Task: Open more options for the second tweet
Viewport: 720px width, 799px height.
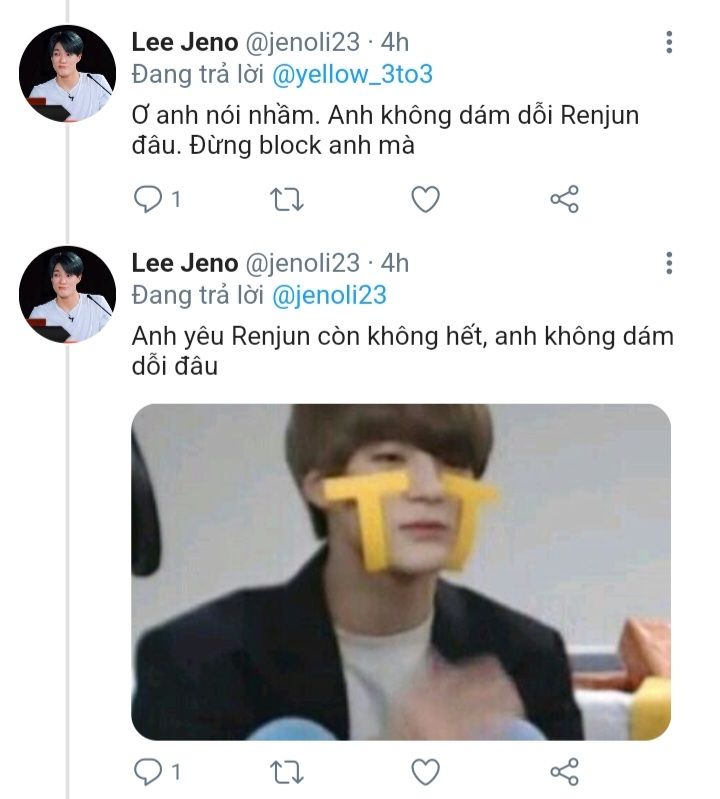Action: (x=669, y=264)
